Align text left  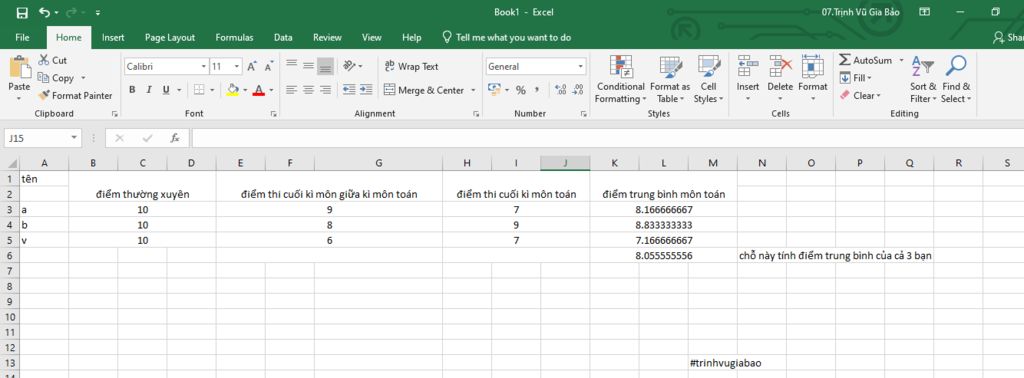coord(291,89)
